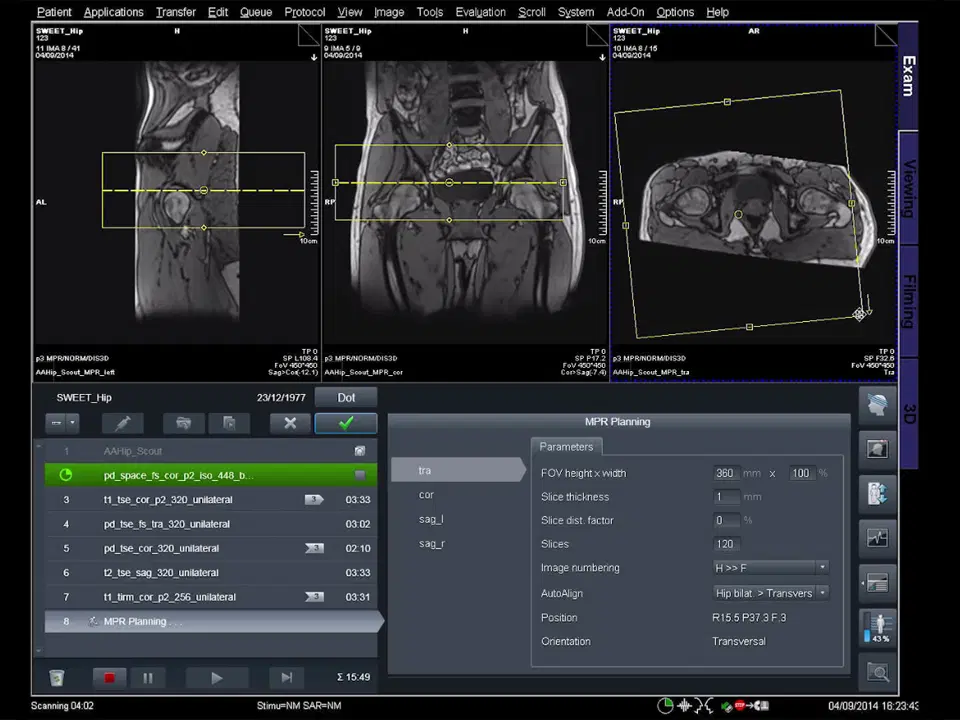Open the physiological signal display icon
960x720 pixels.
(x=877, y=538)
